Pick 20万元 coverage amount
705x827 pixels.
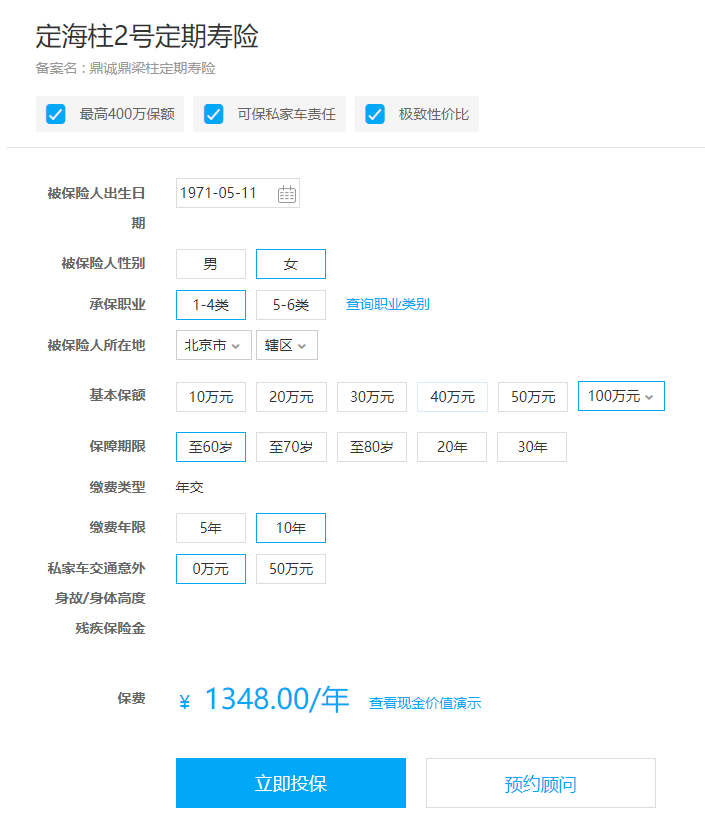292,397
